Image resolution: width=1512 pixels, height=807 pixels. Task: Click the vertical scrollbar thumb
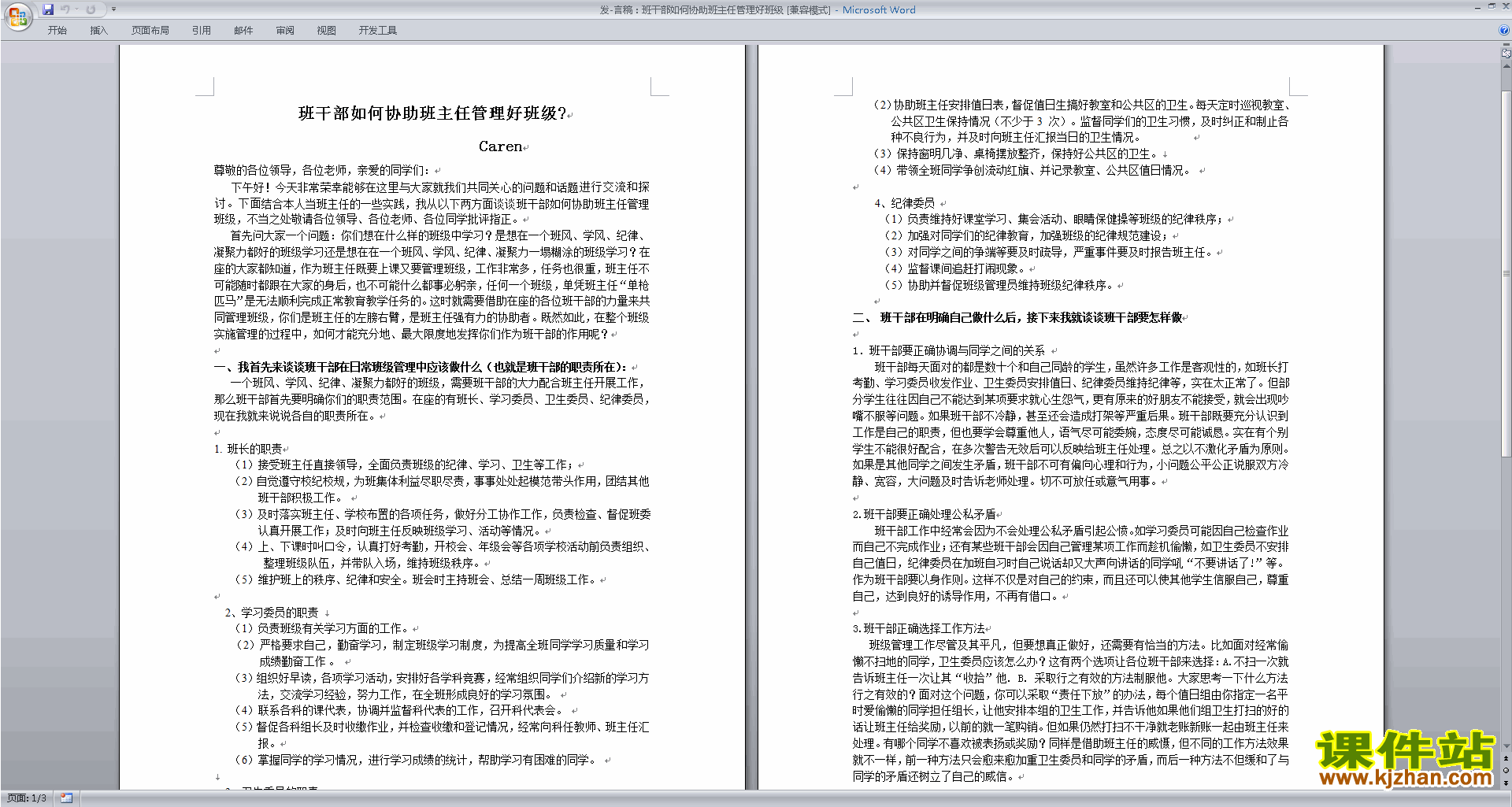(x=1506, y=273)
